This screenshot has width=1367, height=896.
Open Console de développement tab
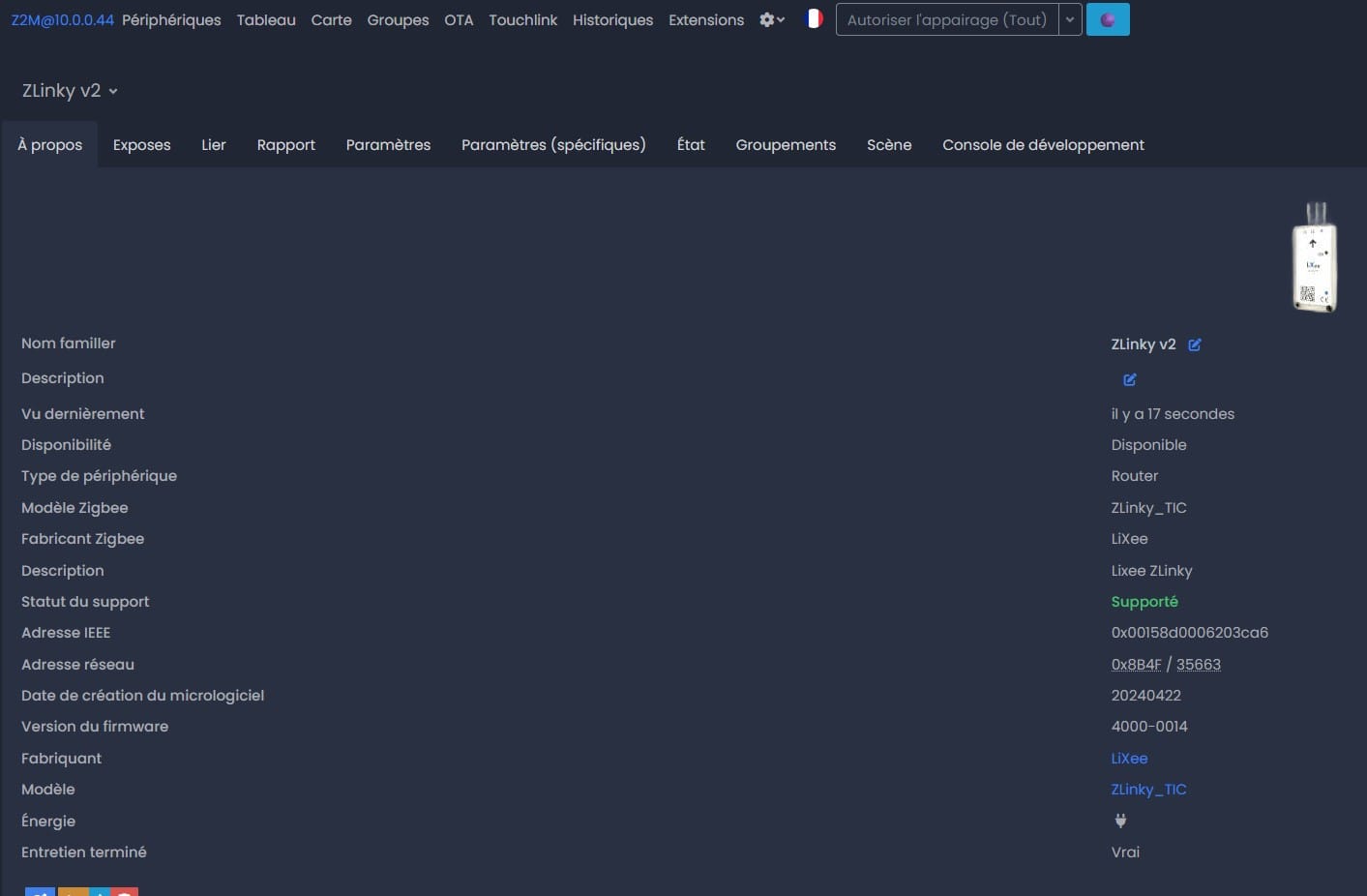(x=1043, y=144)
